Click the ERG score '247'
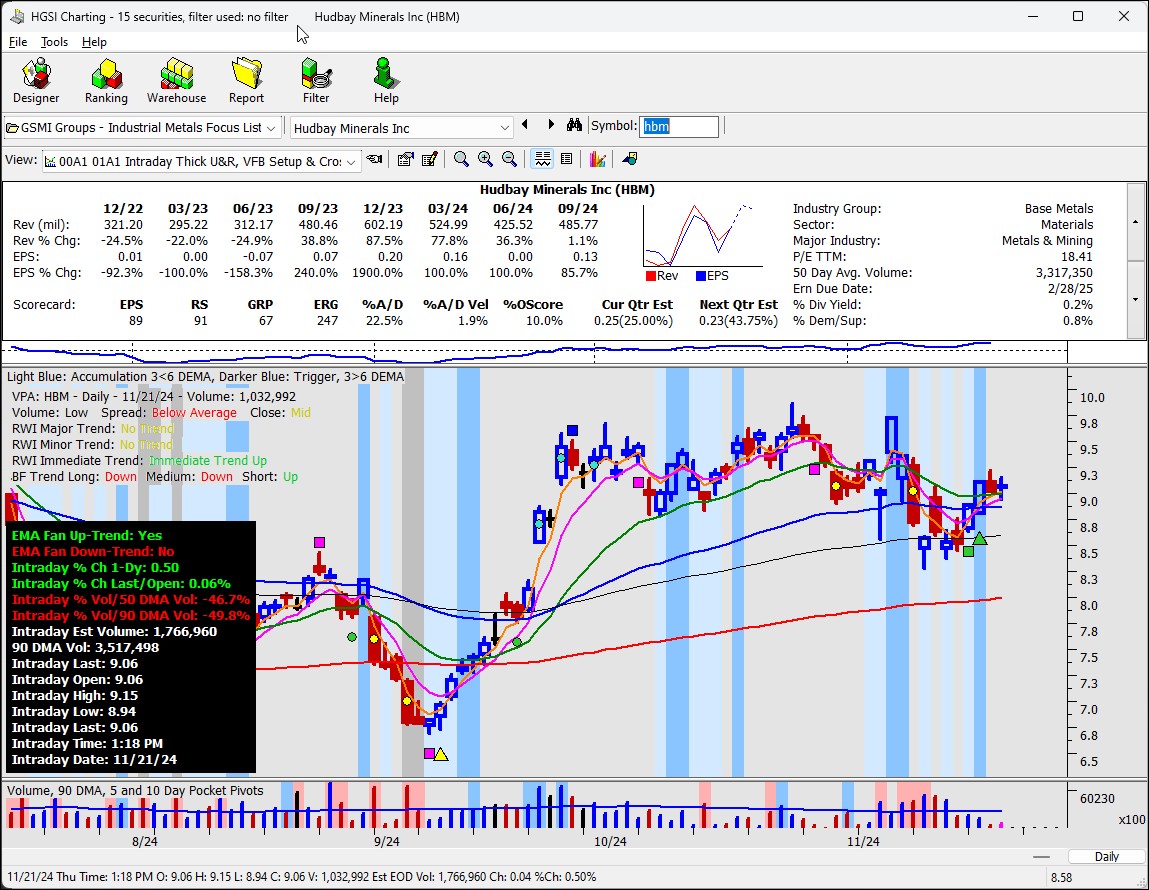The width and height of the screenshot is (1149, 890). click(x=327, y=321)
